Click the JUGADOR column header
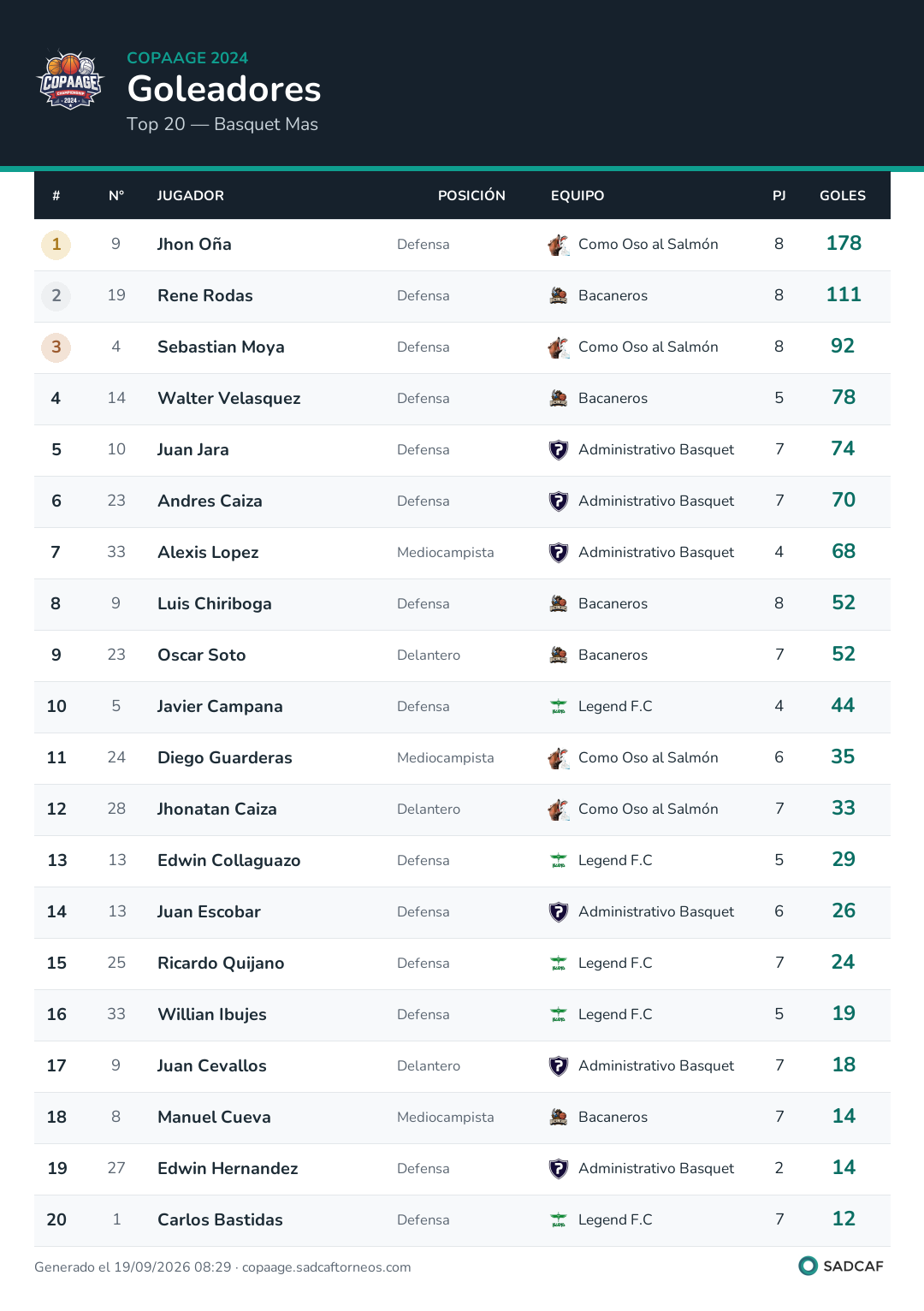Screen dimensions: 924x1311 click(191, 196)
